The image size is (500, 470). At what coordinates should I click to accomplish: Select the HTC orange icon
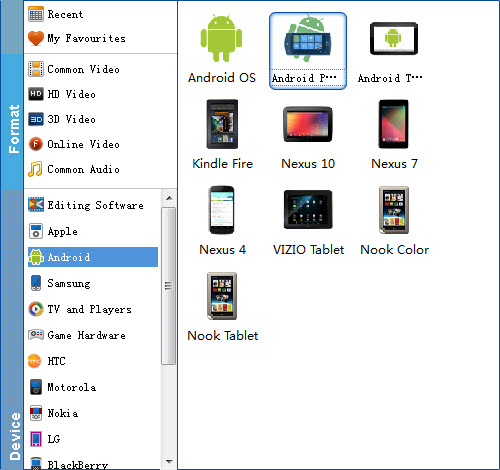click(35, 361)
